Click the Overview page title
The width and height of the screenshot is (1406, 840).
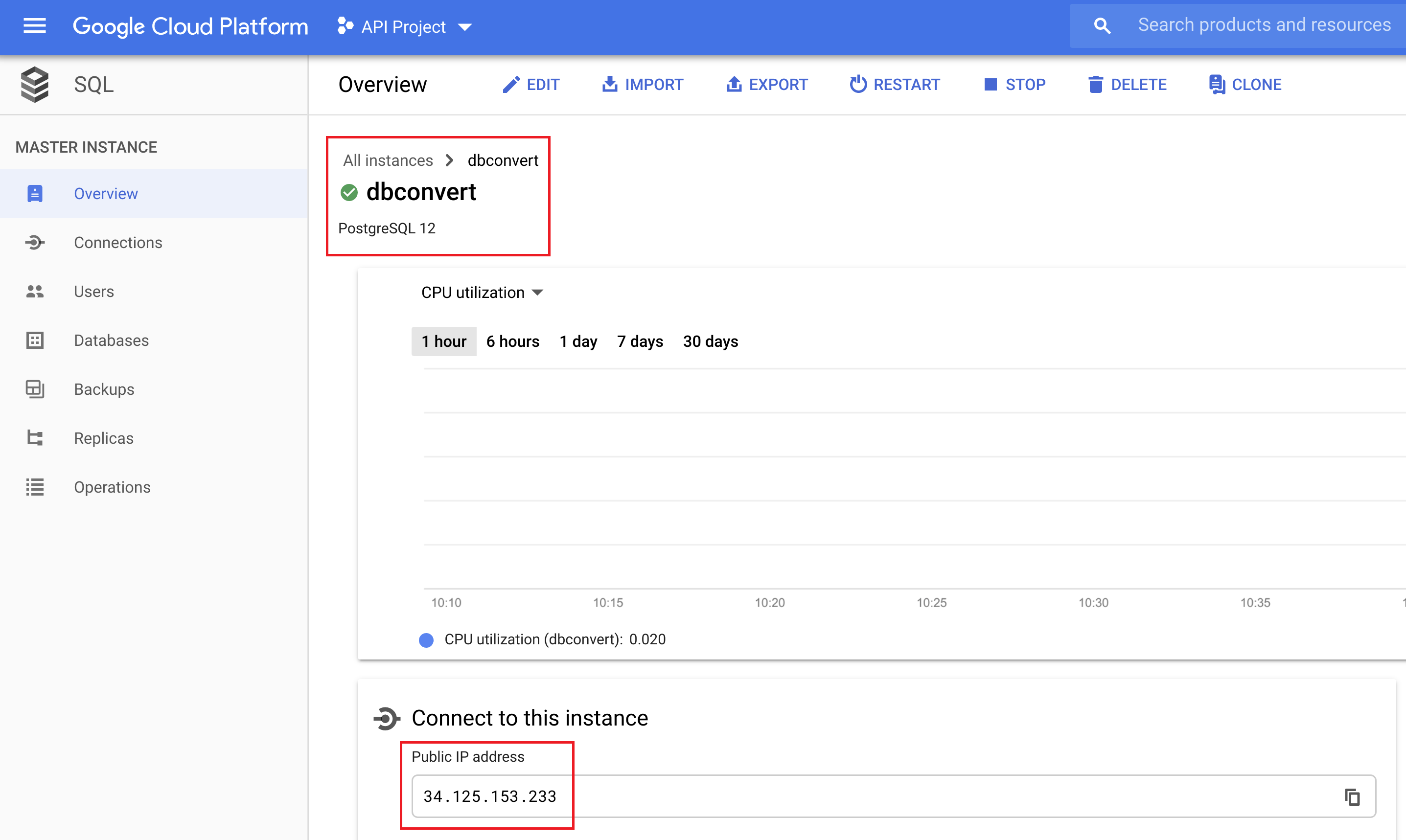tap(383, 84)
